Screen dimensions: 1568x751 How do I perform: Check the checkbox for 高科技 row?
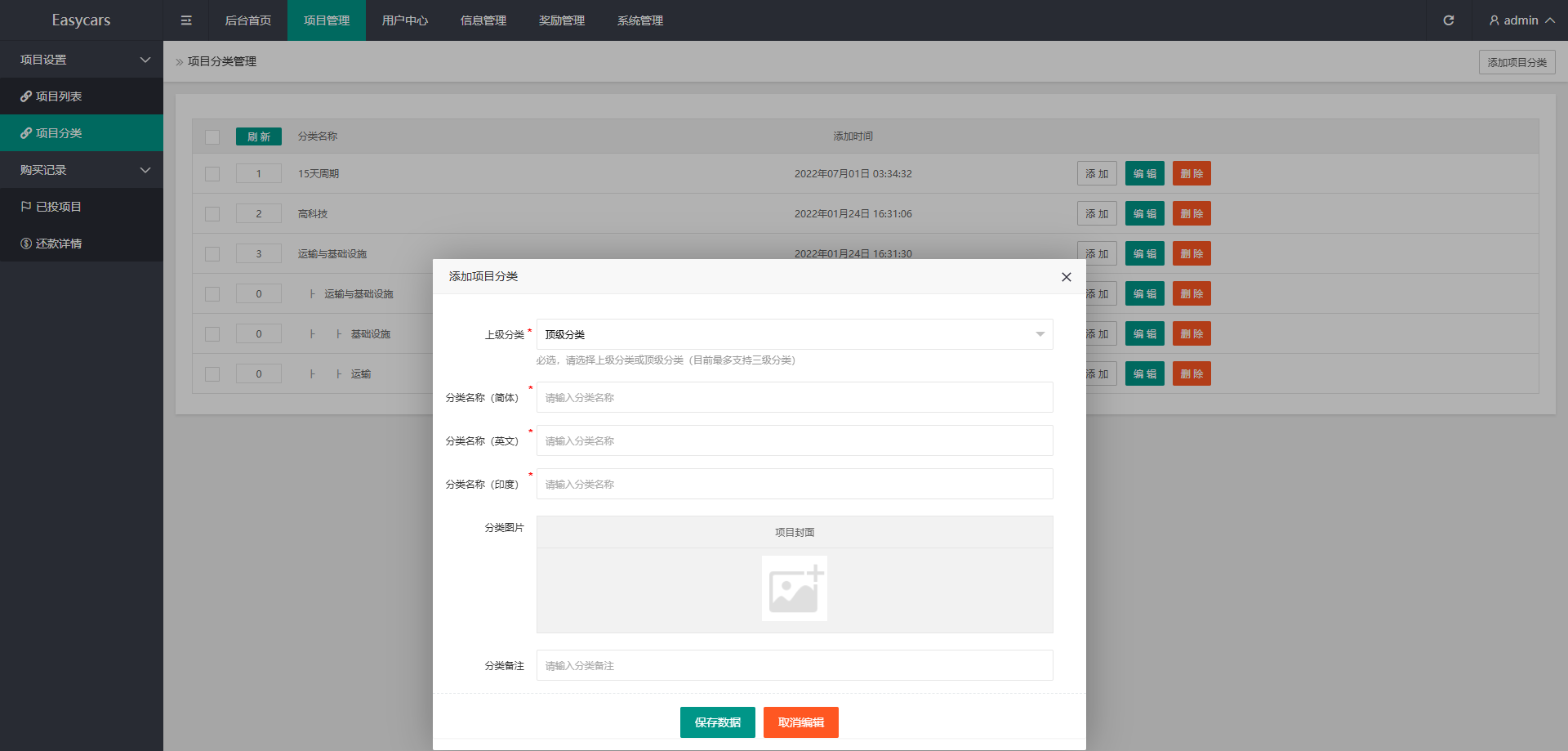[x=212, y=214]
